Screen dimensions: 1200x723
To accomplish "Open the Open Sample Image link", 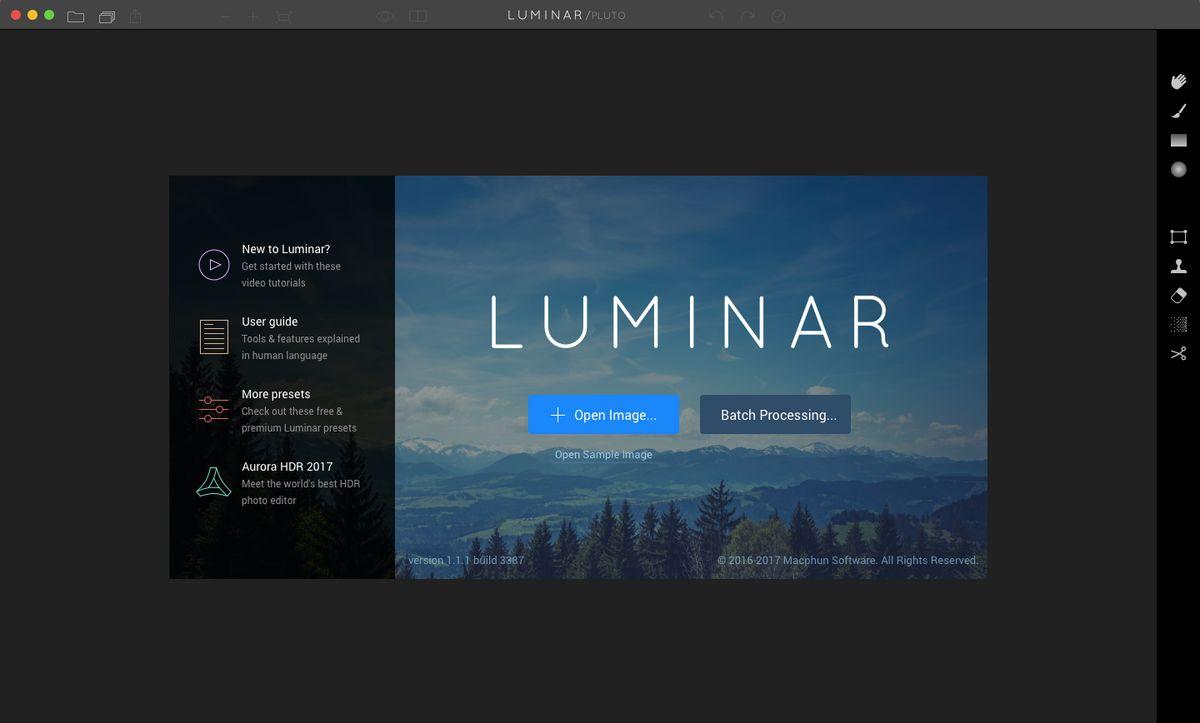I will 604,455.
